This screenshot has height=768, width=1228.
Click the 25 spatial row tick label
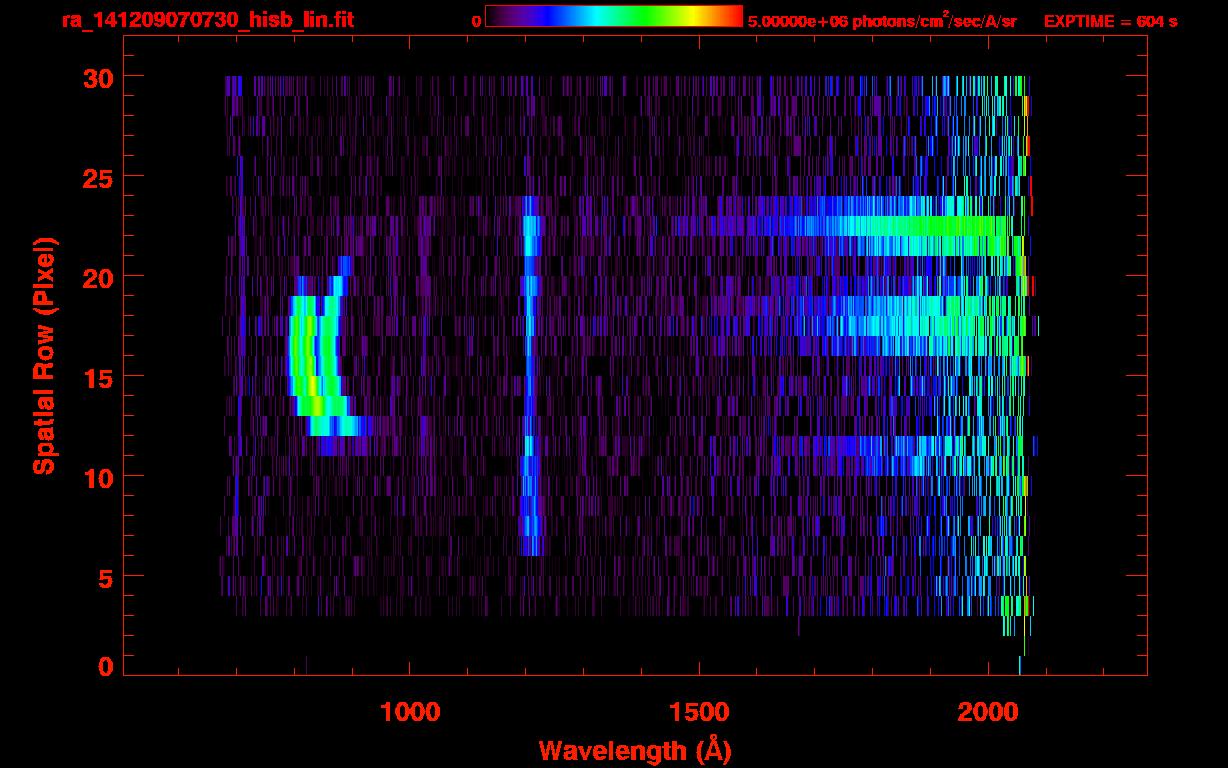coord(99,177)
